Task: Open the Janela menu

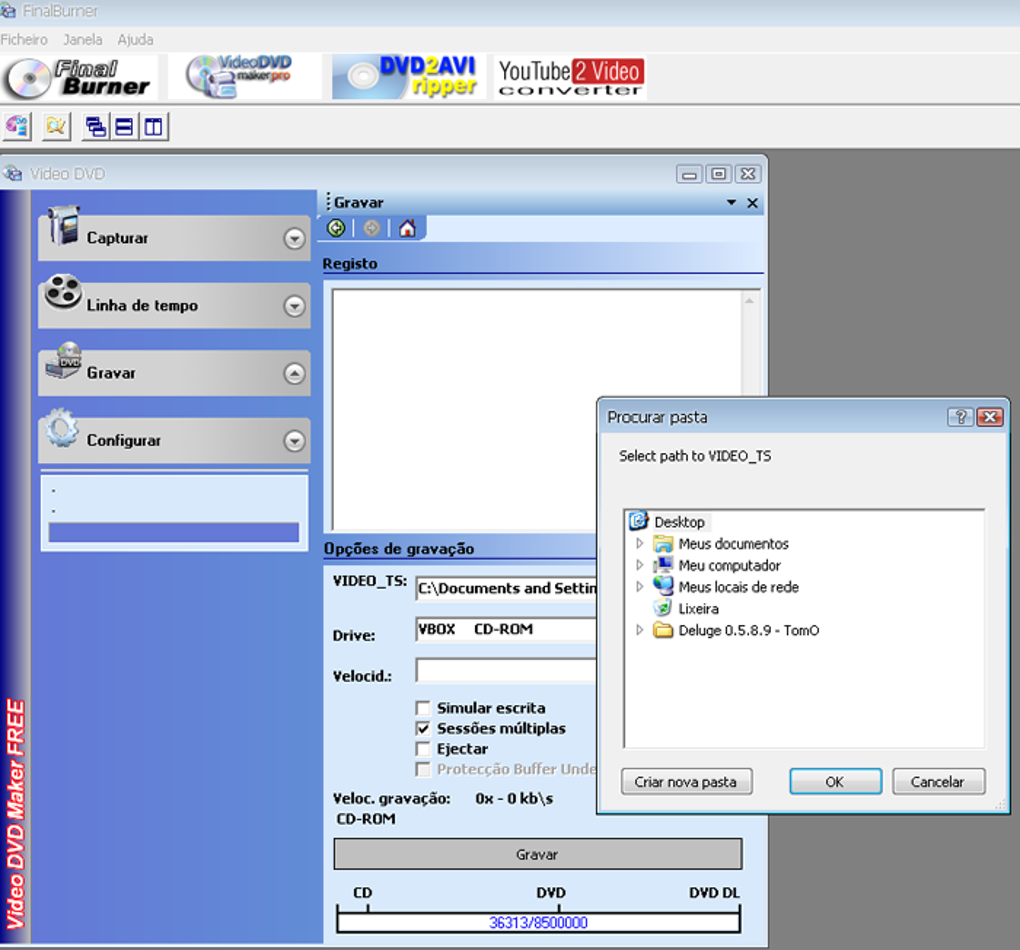Action: [x=83, y=40]
